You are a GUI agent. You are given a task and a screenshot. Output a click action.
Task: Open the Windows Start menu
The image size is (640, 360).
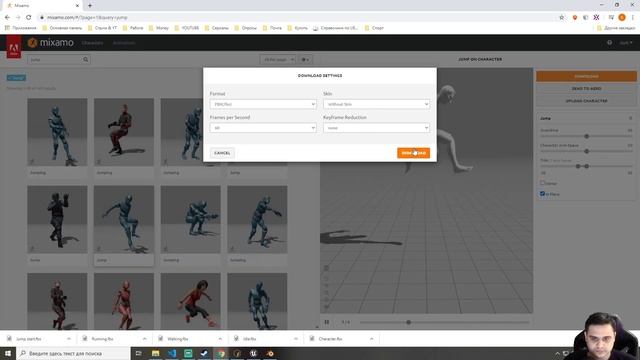pyautogui.click(x=8, y=353)
